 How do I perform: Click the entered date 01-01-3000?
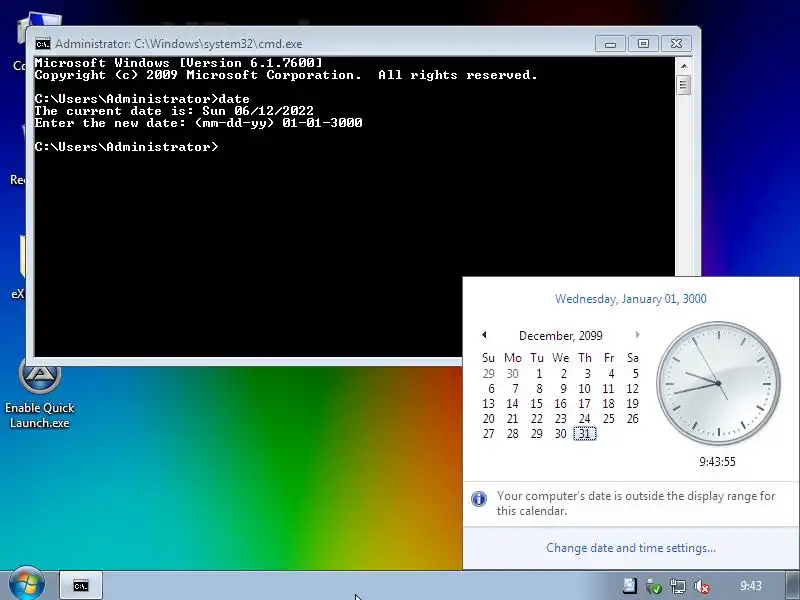322,123
